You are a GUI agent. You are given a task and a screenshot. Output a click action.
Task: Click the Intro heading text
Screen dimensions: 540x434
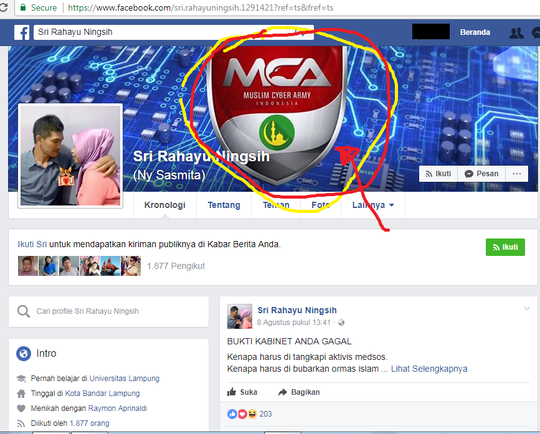point(46,354)
